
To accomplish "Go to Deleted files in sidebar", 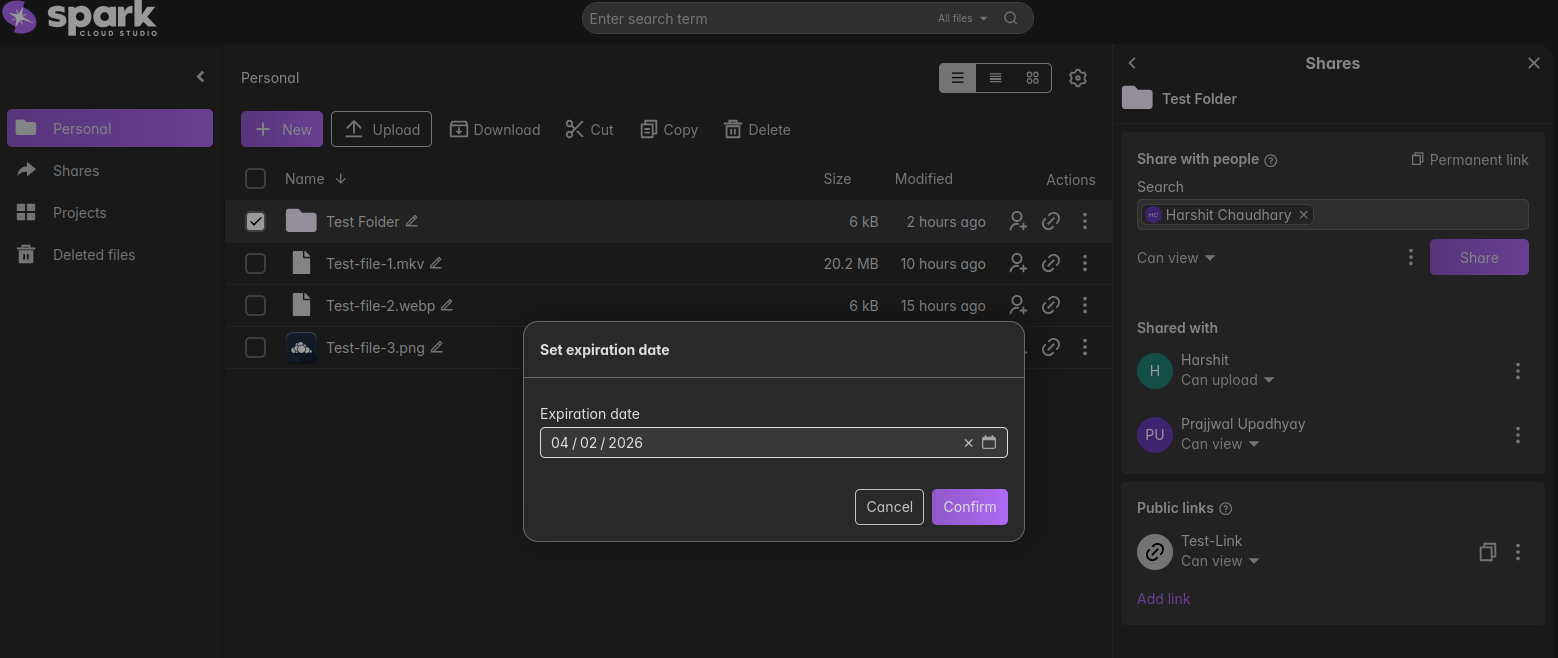I will click(x=94, y=255).
